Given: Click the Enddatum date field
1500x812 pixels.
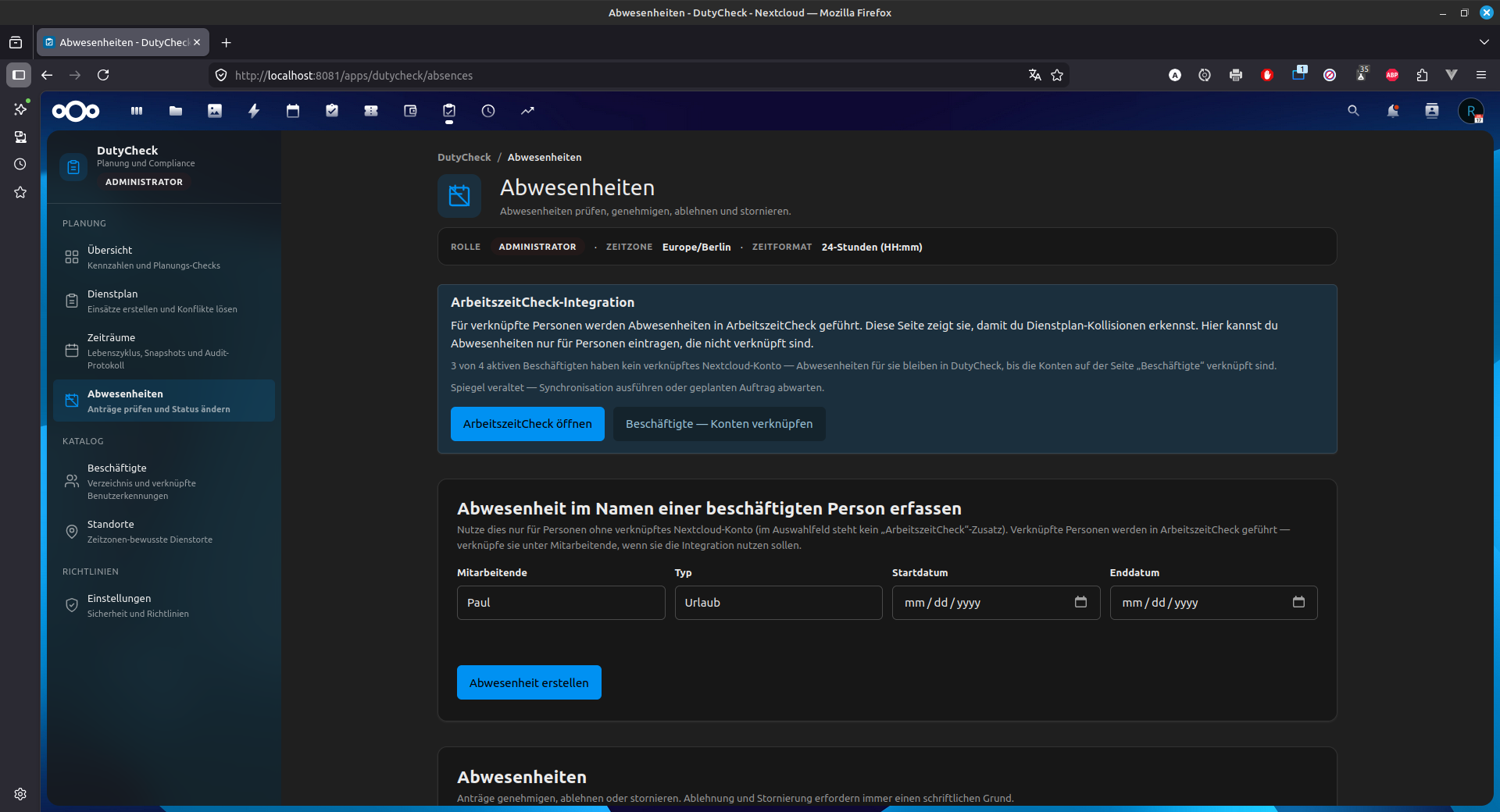Looking at the screenshot, I should pyautogui.click(x=1213, y=603).
